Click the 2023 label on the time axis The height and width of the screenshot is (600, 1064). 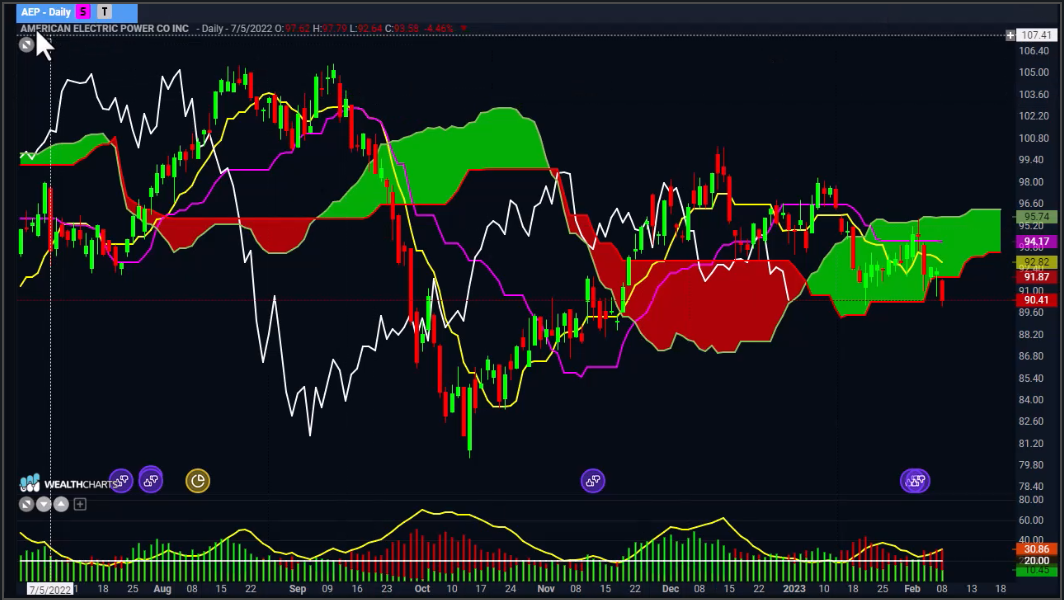[x=794, y=589]
